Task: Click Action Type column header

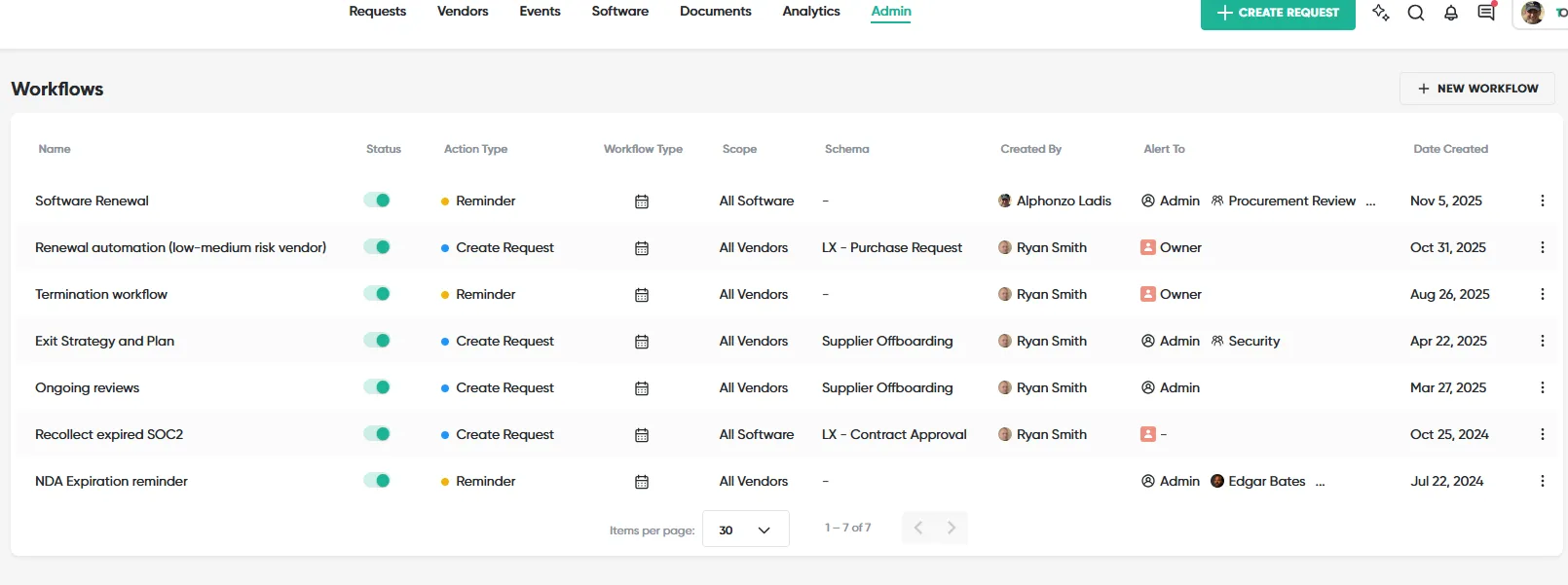Action: coord(475,149)
